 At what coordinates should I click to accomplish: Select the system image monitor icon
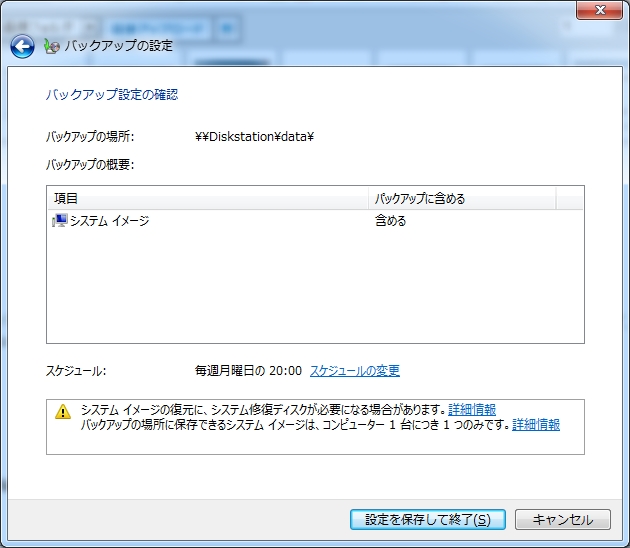(59, 221)
